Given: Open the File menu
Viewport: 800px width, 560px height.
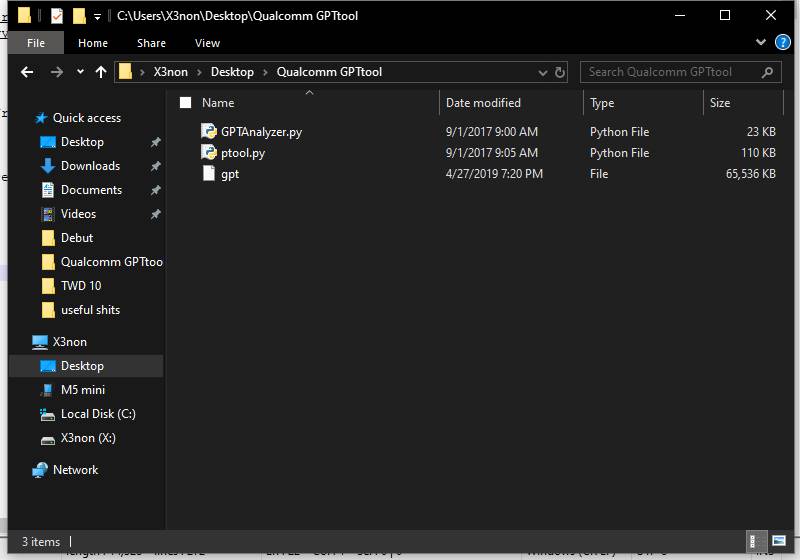Looking at the screenshot, I should tap(36, 43).
